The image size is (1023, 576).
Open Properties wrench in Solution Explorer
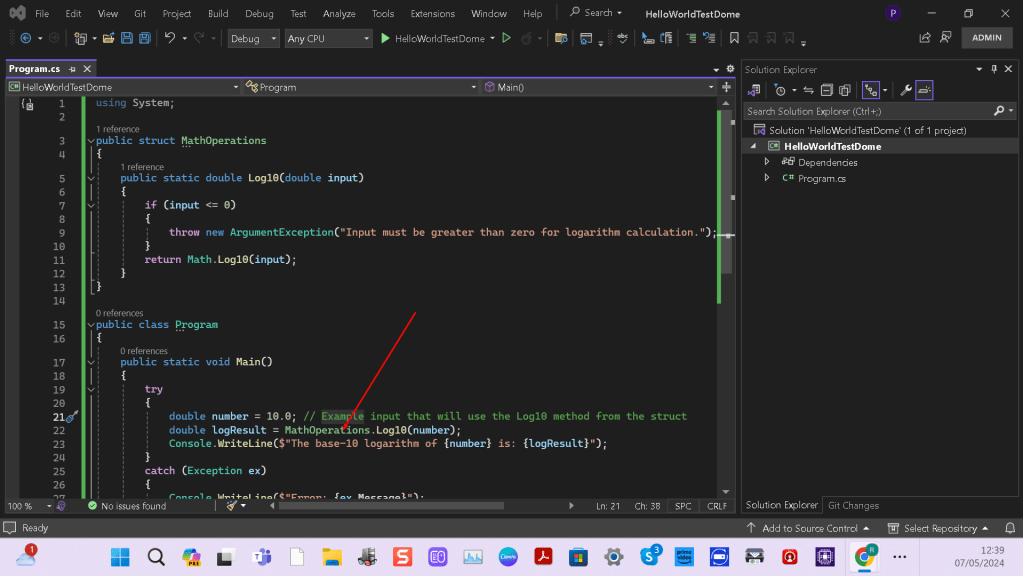pyautogui.click(x=906, y=90)
